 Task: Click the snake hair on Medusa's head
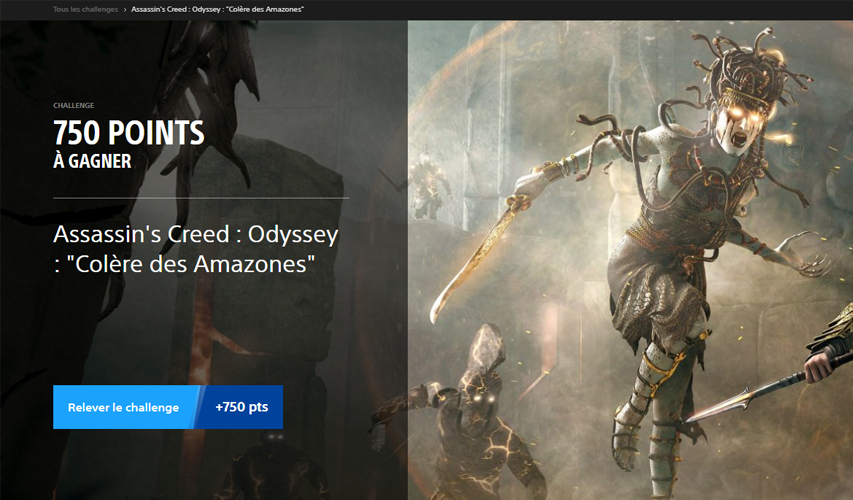pyautogui.click(x=740, y=63)
